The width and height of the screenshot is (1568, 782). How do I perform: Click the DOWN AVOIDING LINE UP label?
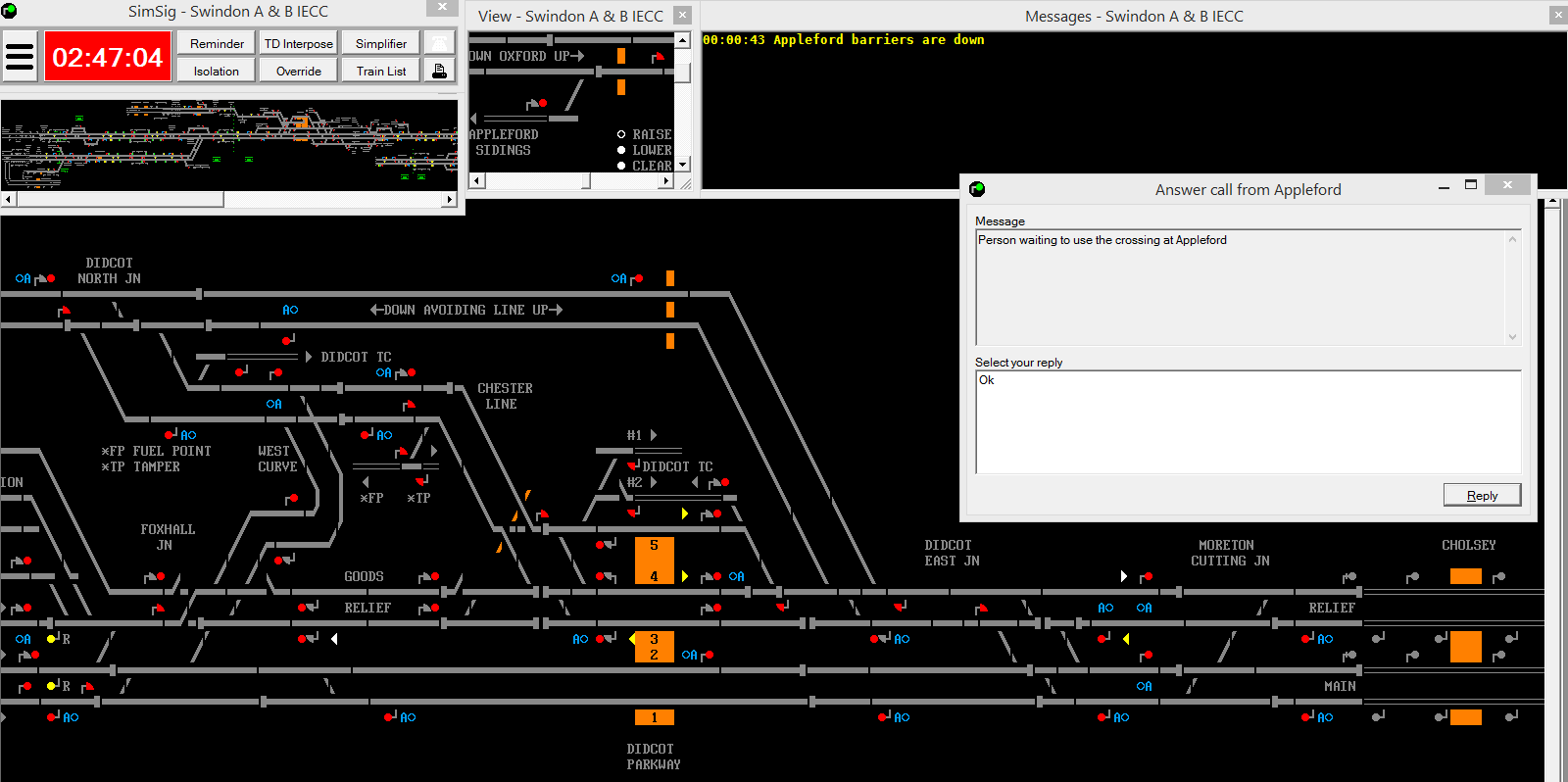point(466,310)
